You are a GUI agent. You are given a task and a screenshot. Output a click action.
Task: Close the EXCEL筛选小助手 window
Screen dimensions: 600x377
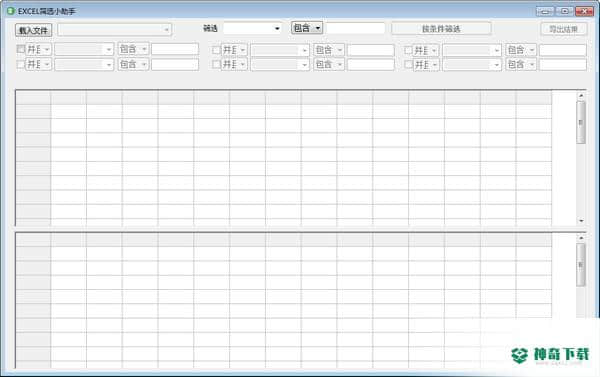click(x=584, y=11)
